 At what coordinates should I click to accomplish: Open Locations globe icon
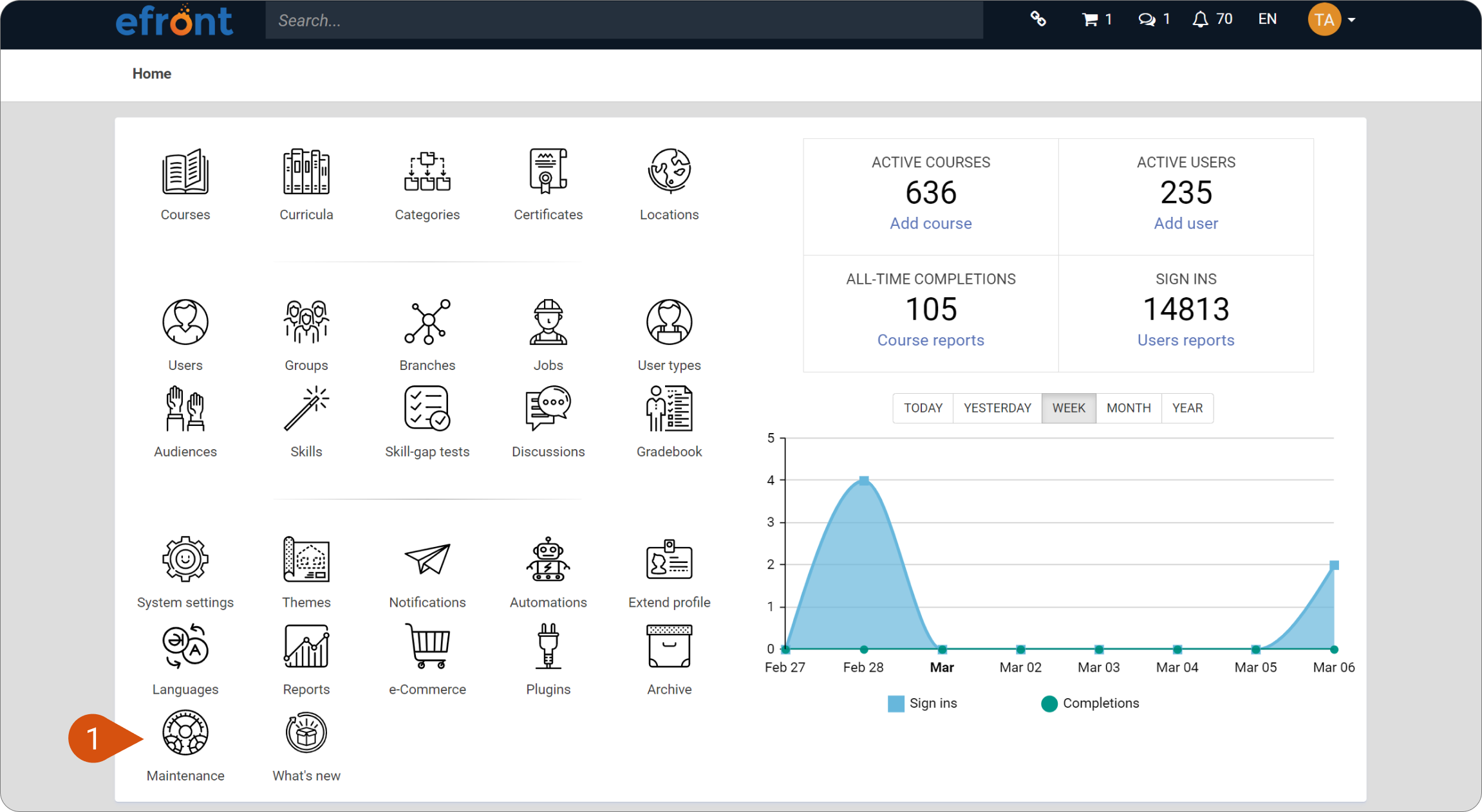click(670, 172)
